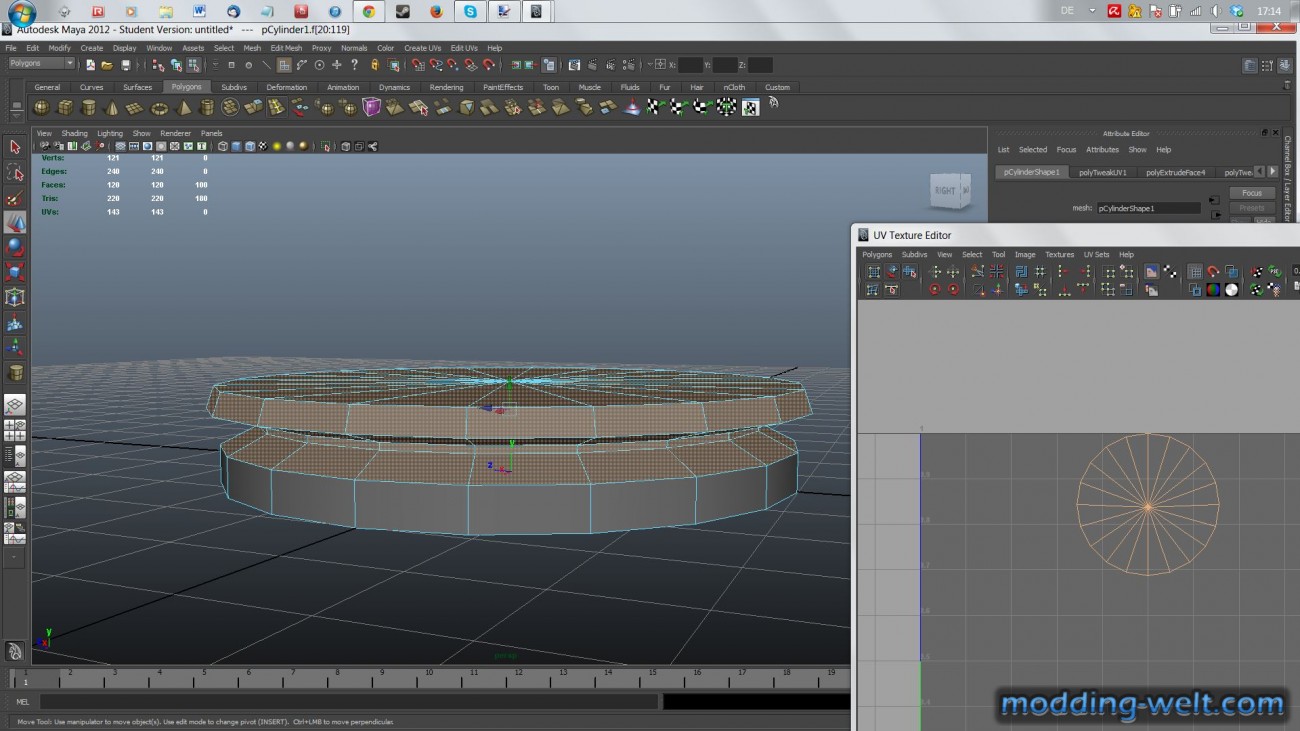The width and height of the screenshot is (1300, 731).
Task: Click yellow sphere lighting icon in viewport
Action: 277,146
